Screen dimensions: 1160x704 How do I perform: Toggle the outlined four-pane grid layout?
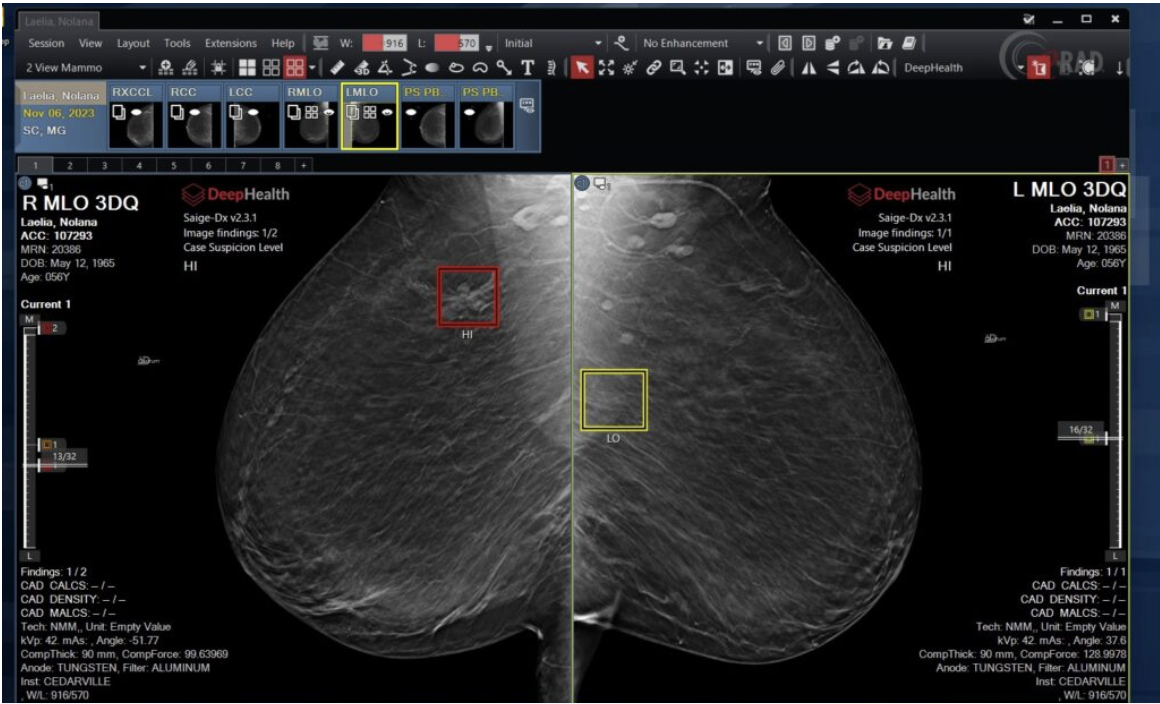click(x=271, y=68)
